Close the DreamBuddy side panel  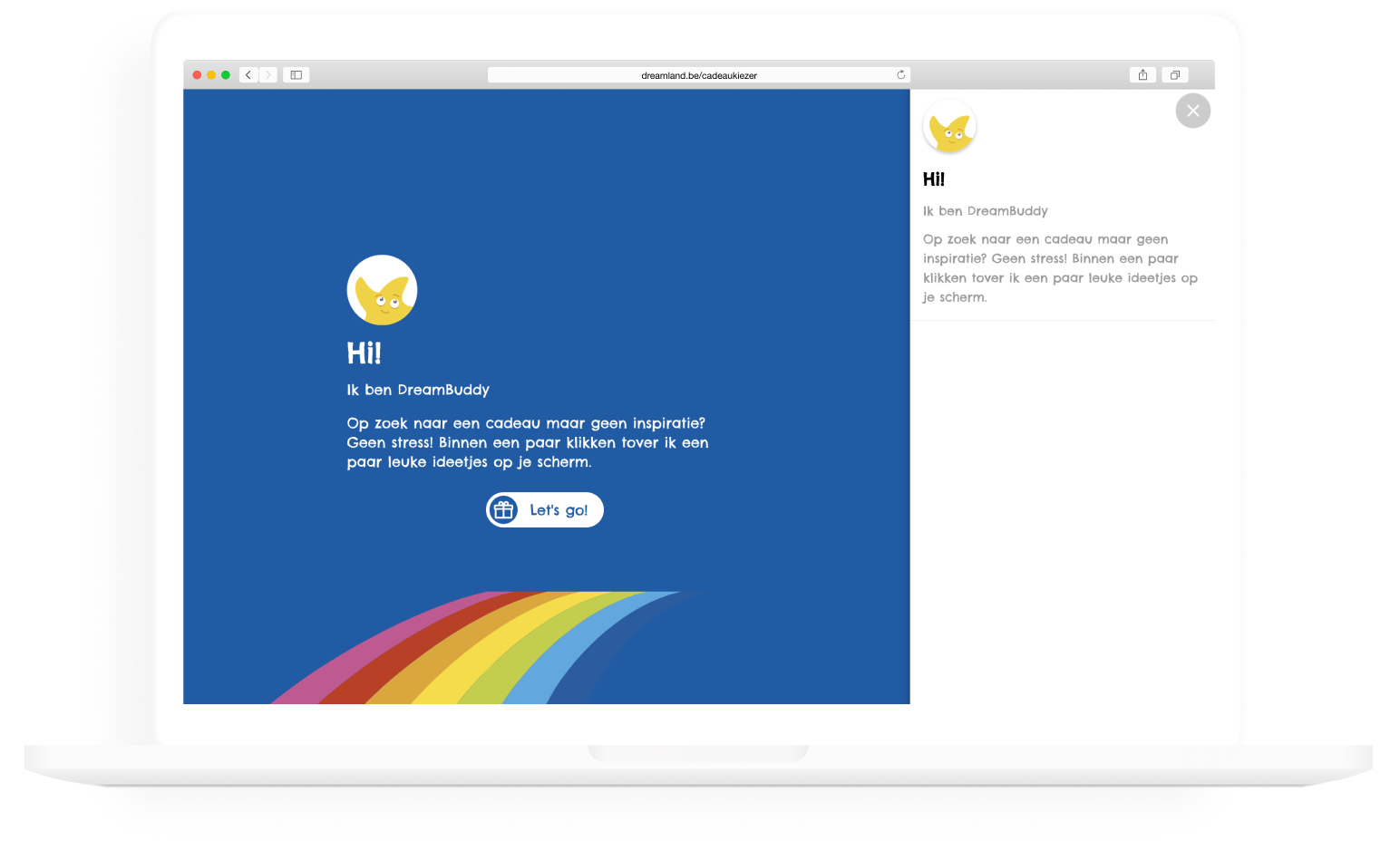(x=1193, y=111)
